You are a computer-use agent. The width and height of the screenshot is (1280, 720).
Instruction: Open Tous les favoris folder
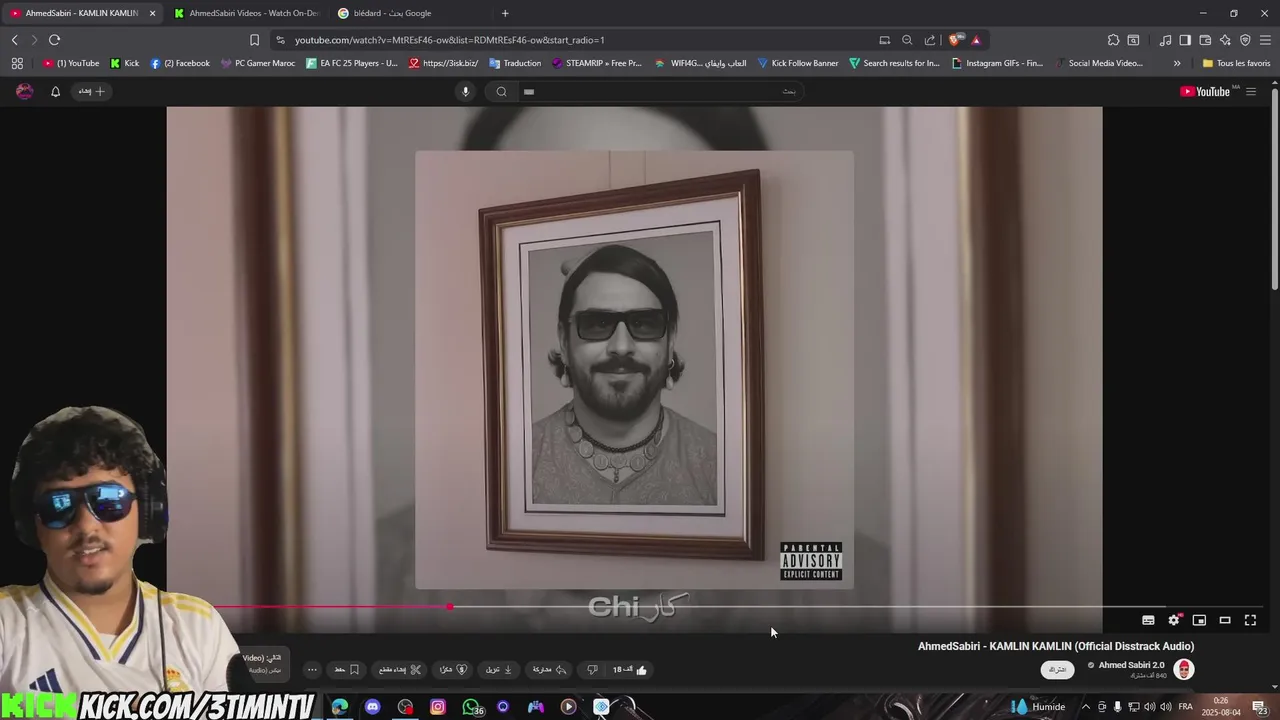(x=1236, y=63)
